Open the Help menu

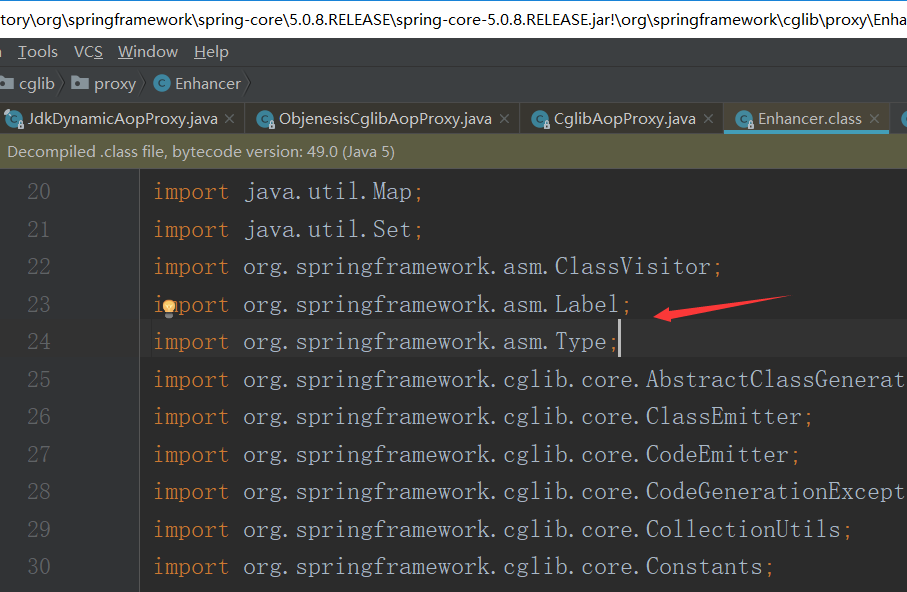click(211, 52)
